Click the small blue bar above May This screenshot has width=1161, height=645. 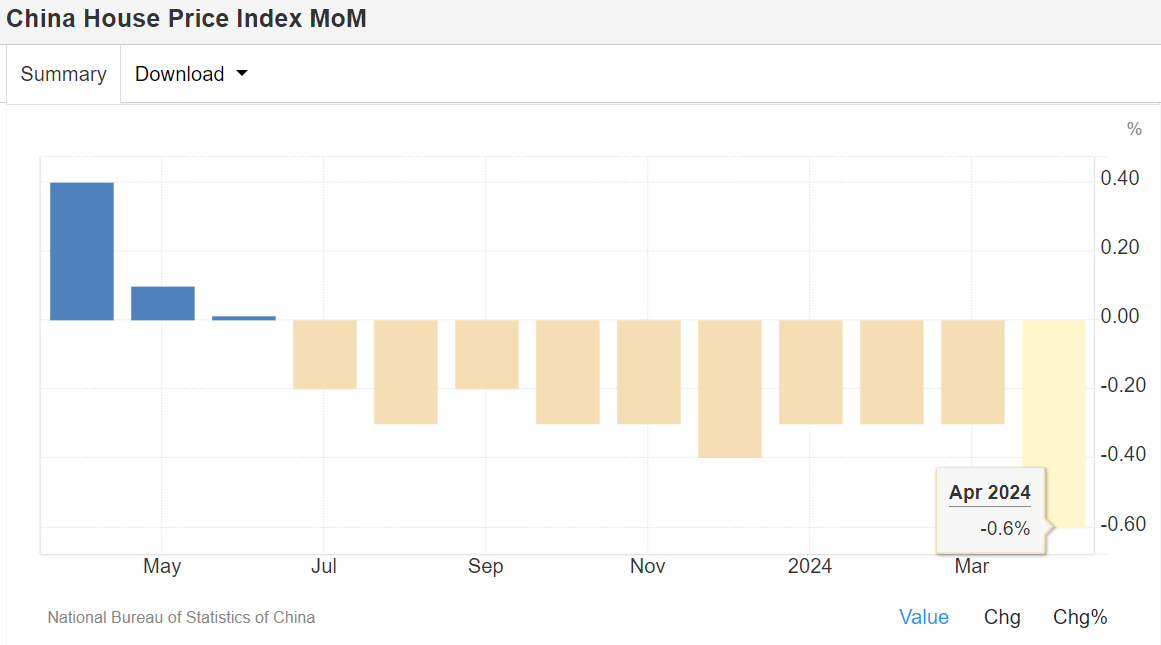tap(163, 303)
